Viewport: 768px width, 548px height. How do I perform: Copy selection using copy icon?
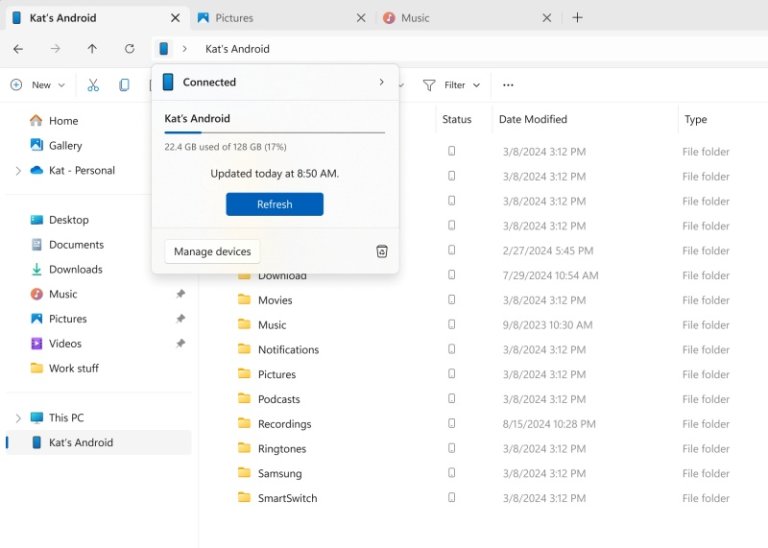tap(124, 85)
